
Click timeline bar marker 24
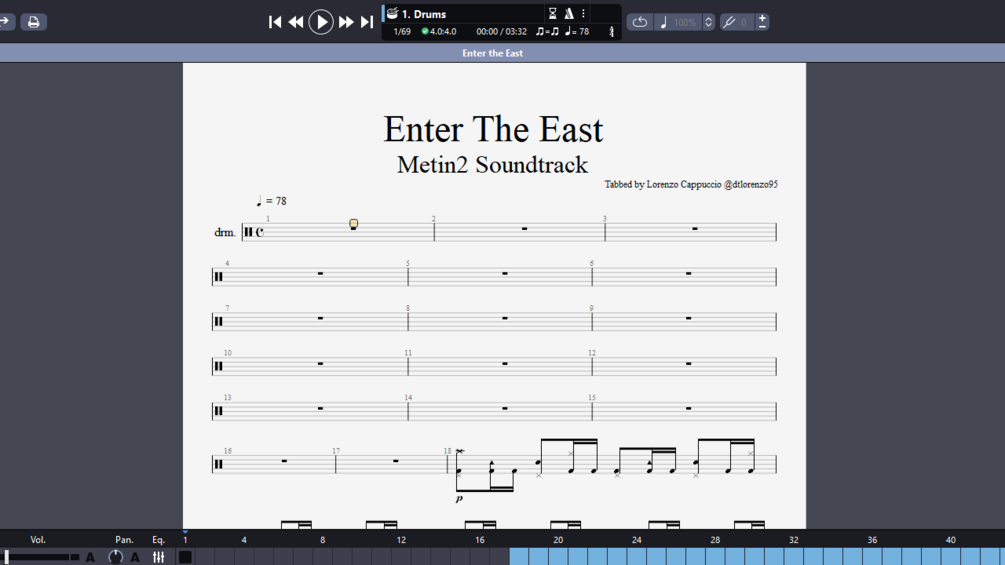click(636, 540)
